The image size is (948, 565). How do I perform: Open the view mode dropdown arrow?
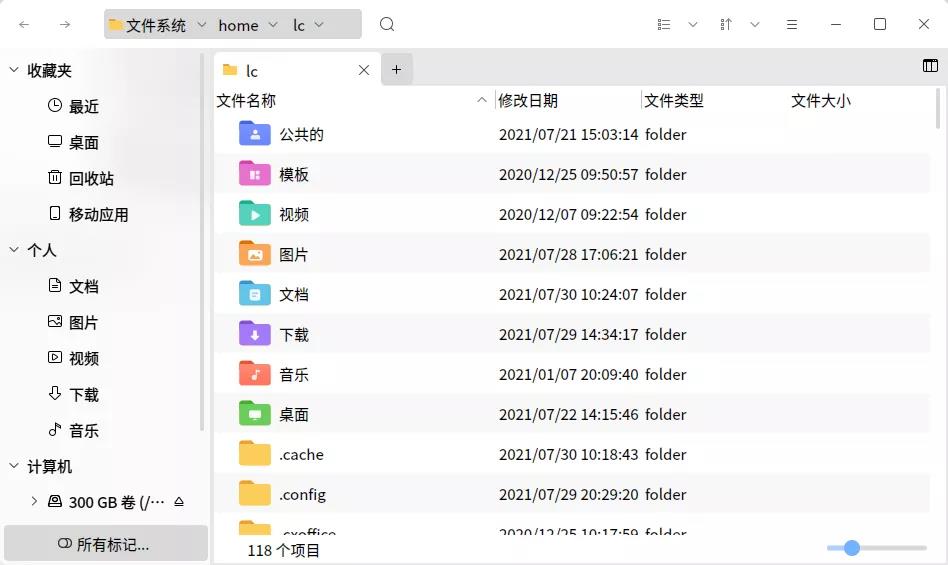pyautogui.click(x=693, y=25)
